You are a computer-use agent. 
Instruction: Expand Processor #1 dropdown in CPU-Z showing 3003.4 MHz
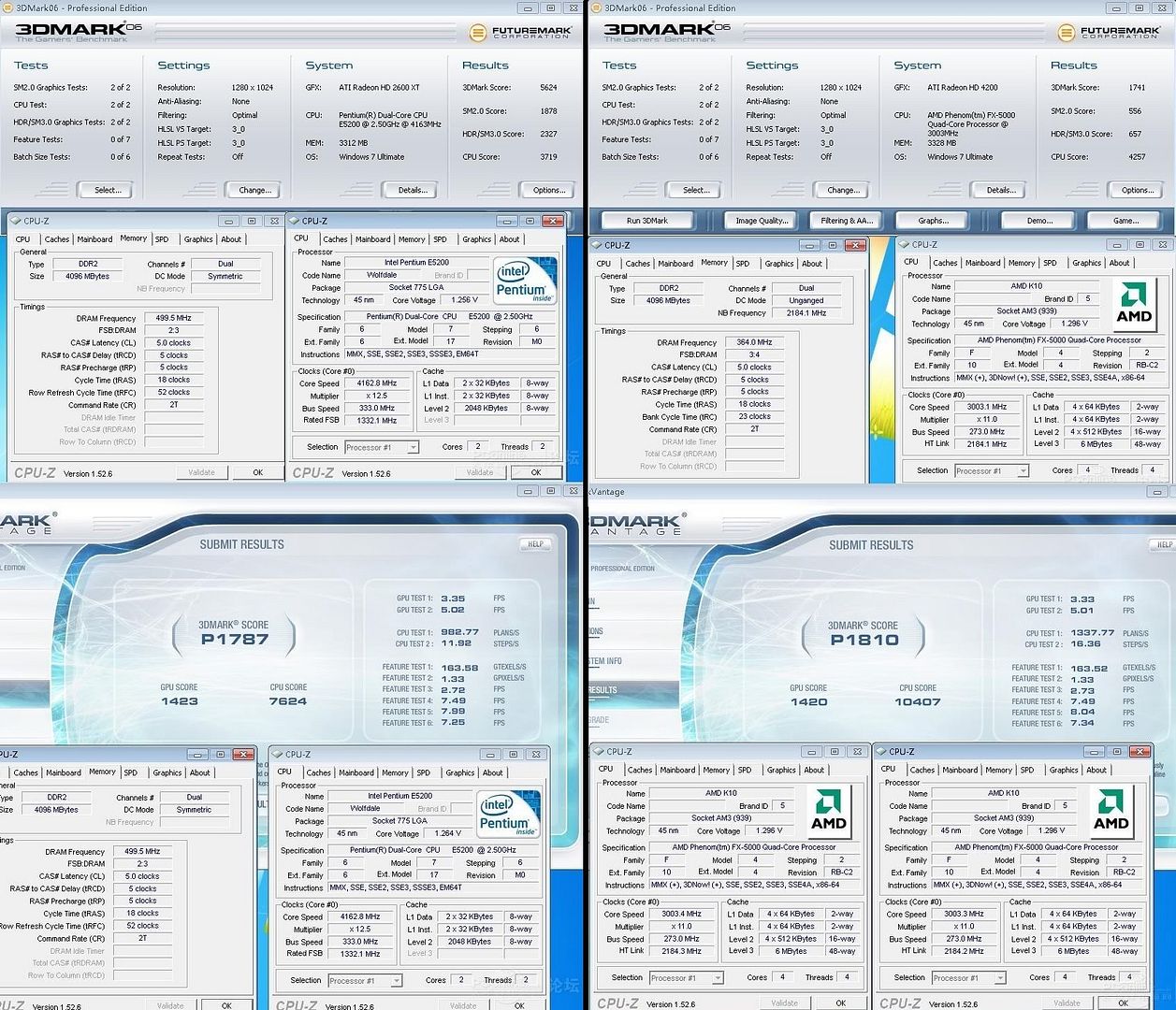[x=686, y=978]
